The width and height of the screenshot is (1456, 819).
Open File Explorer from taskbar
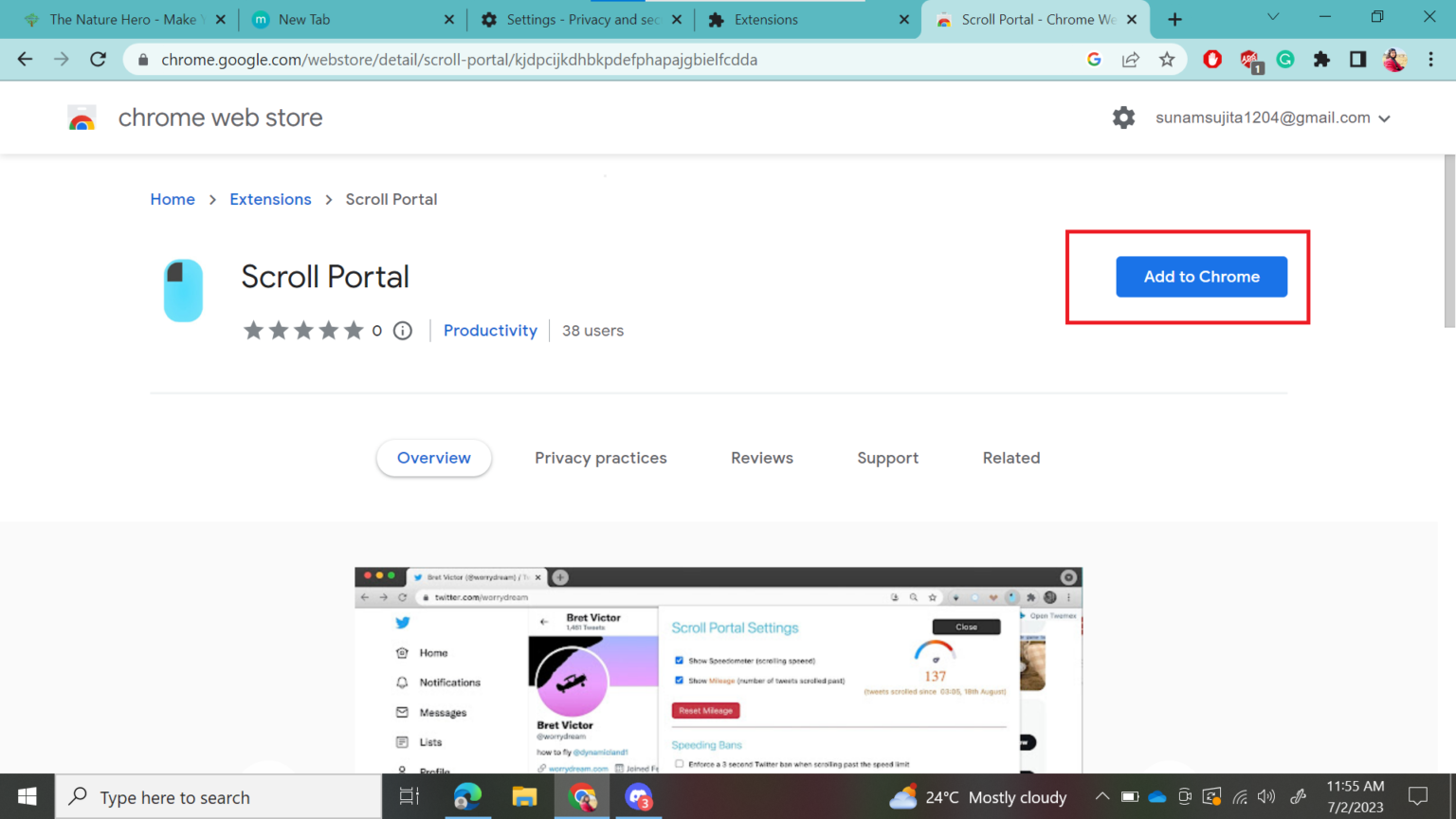tap(524, 797)
